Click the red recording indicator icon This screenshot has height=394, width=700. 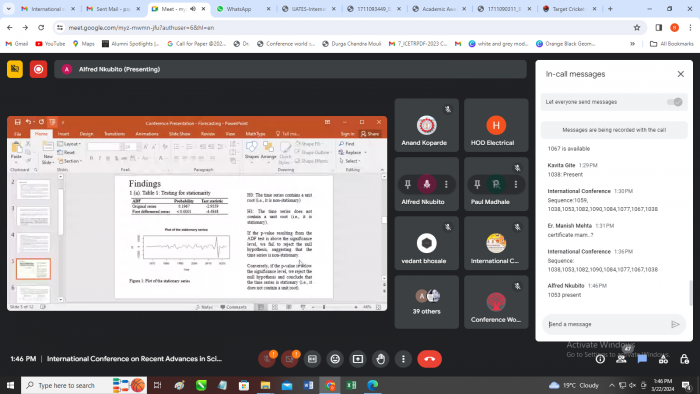(38, 69)
